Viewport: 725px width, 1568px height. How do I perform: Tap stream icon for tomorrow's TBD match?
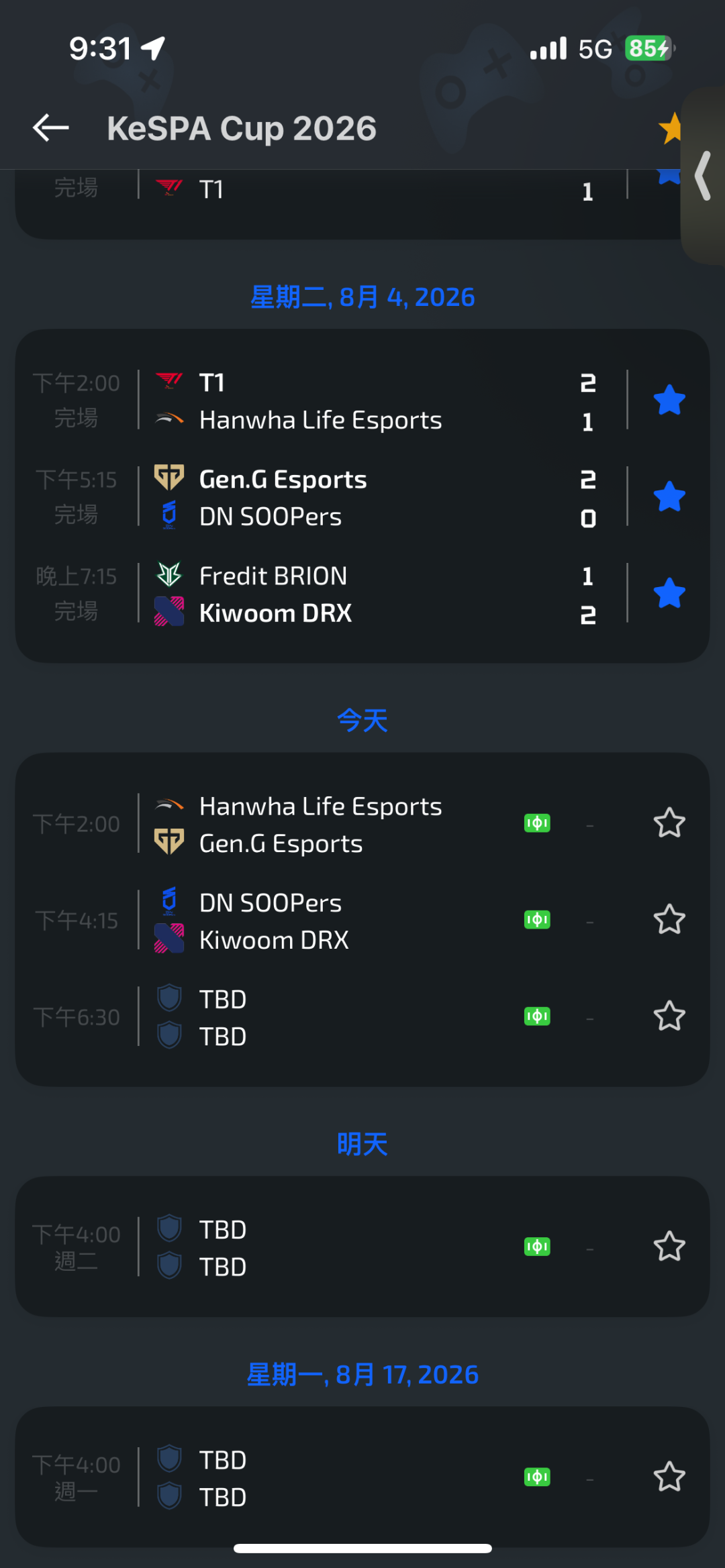[x=537, y=1247]
